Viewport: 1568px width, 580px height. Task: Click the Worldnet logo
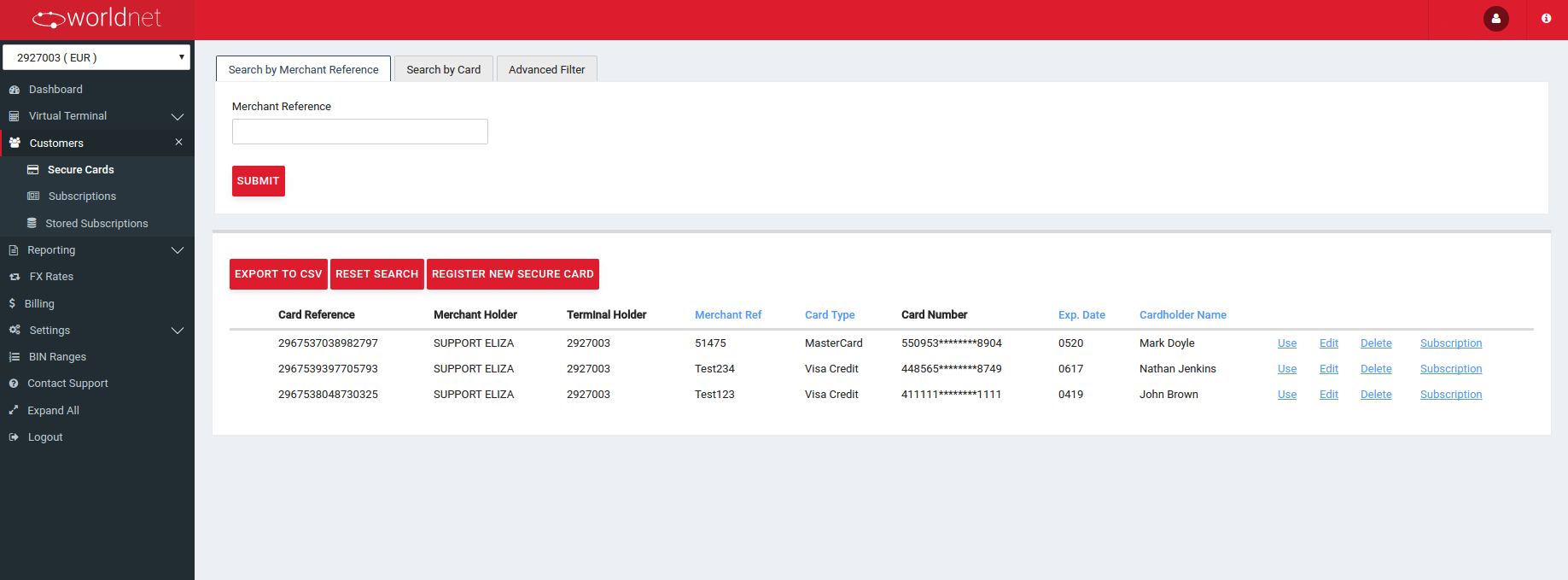coord(96,18)
